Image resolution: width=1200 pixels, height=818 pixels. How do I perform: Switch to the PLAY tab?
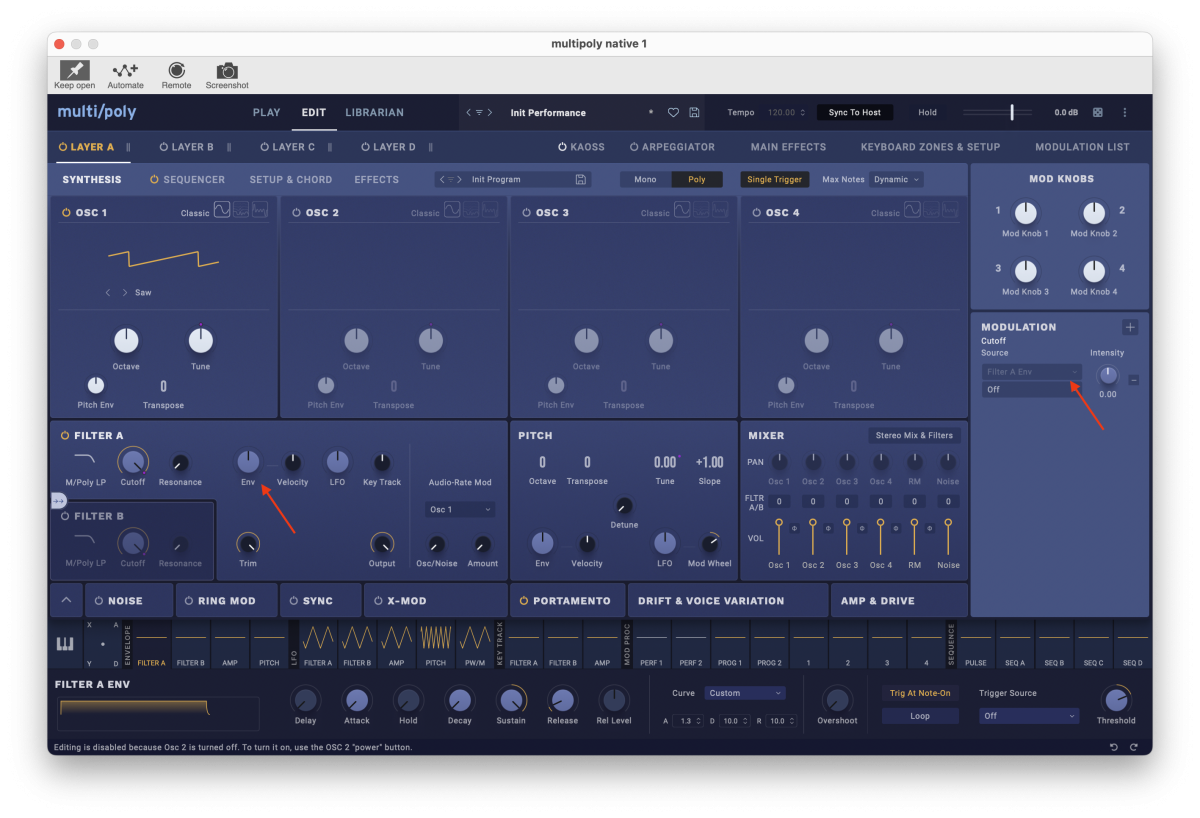pyautogui.click(x=267, y=113)
